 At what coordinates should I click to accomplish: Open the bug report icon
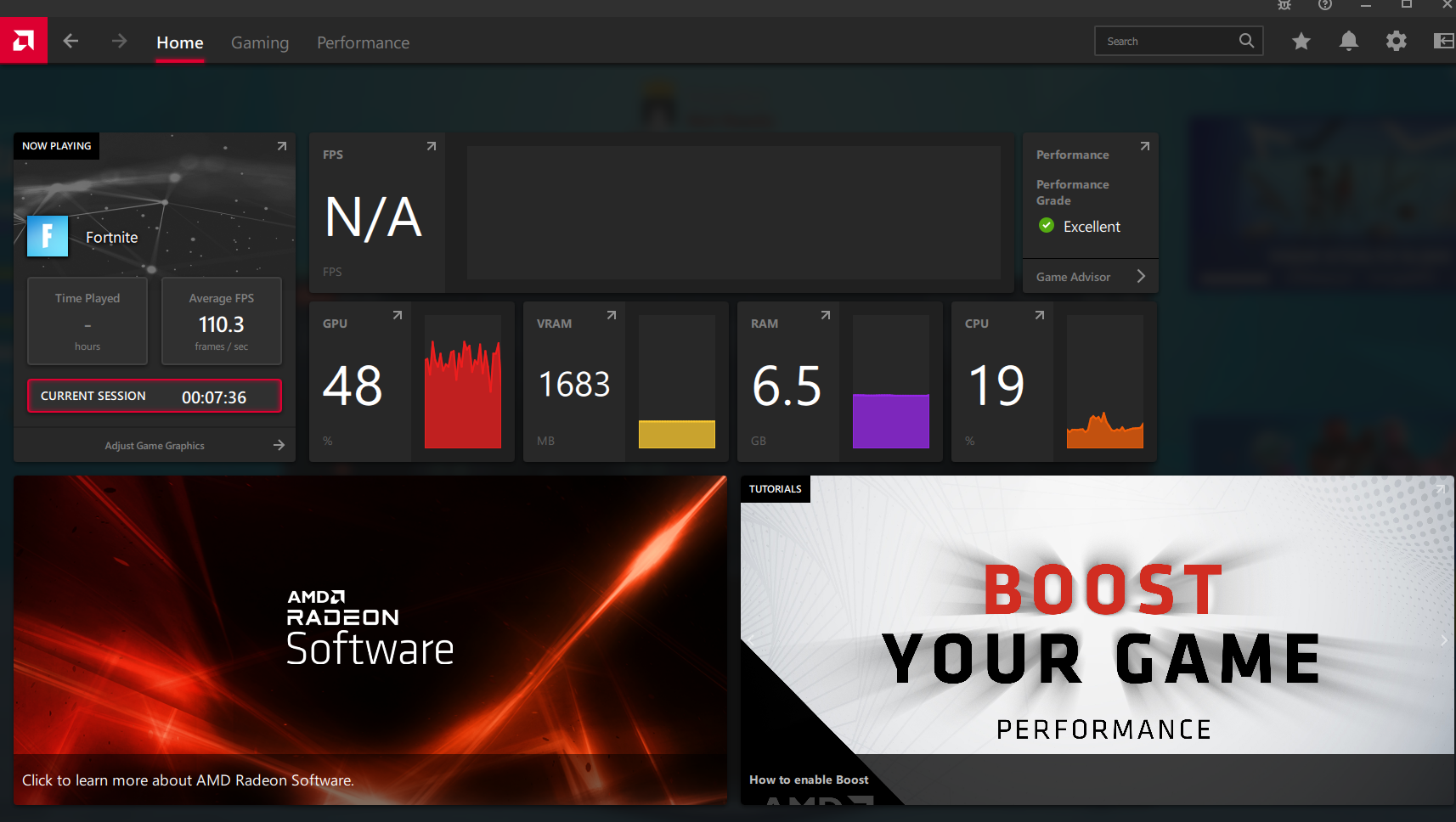[1284, 5]
